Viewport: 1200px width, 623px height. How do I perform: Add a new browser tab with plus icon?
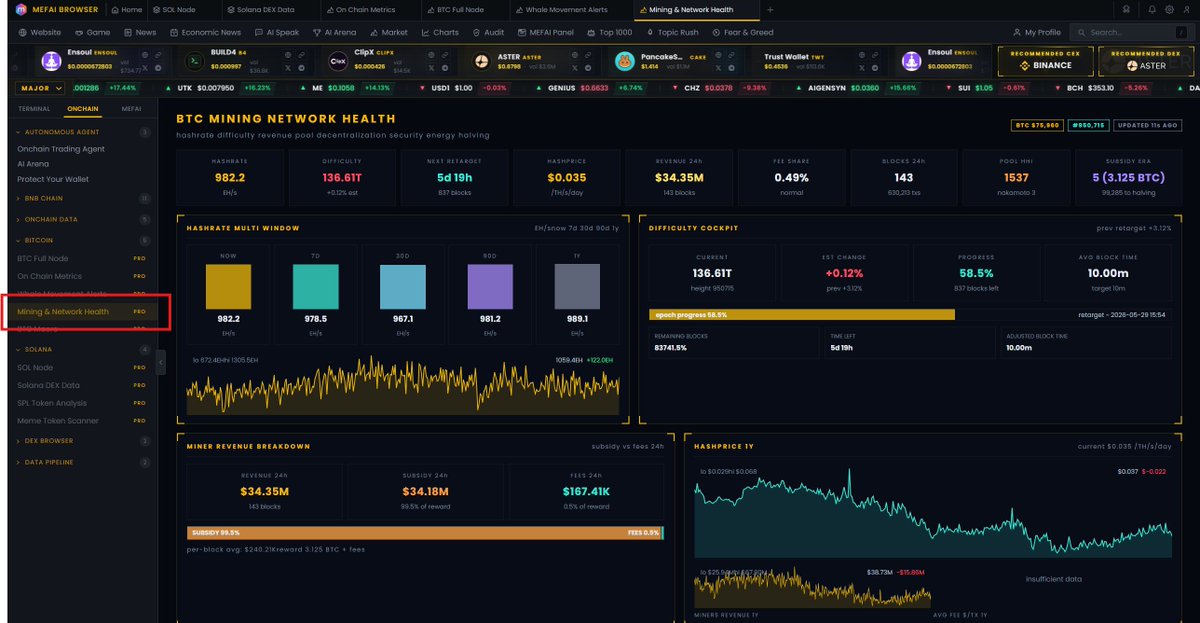(769, 10)
